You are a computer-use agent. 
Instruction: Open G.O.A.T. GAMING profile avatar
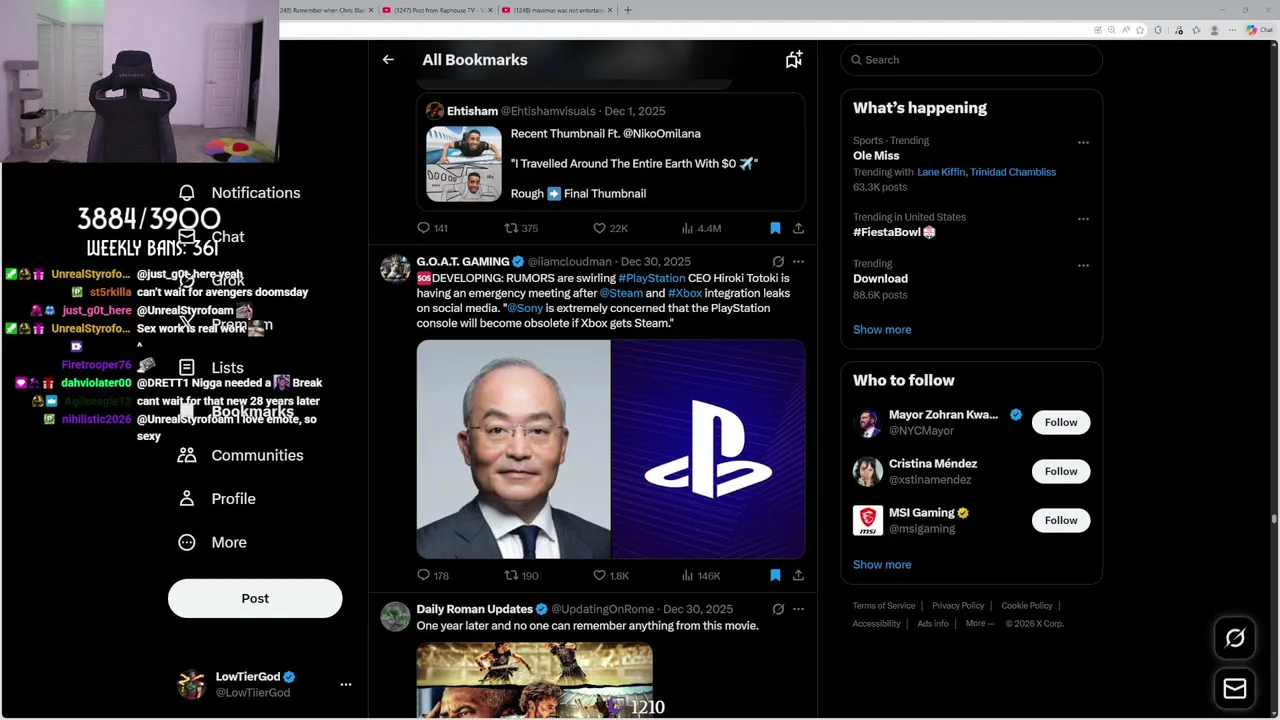pyautogui.click(x=395, y=269)
